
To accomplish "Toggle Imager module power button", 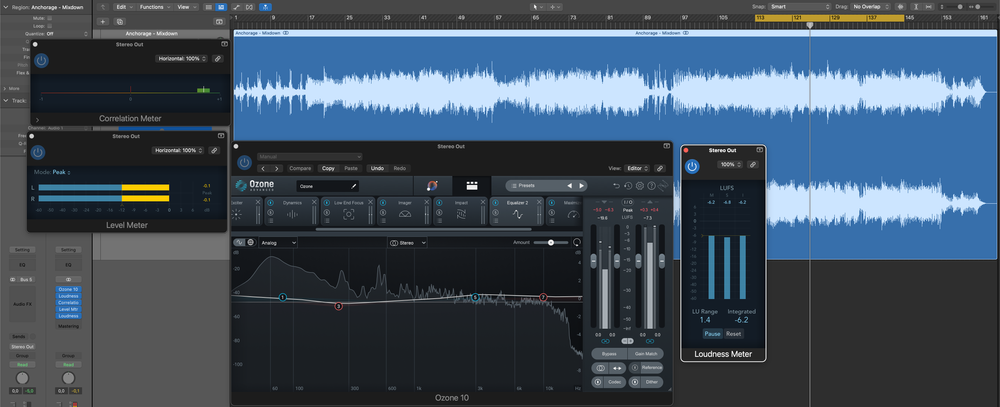I will point(382,203).
